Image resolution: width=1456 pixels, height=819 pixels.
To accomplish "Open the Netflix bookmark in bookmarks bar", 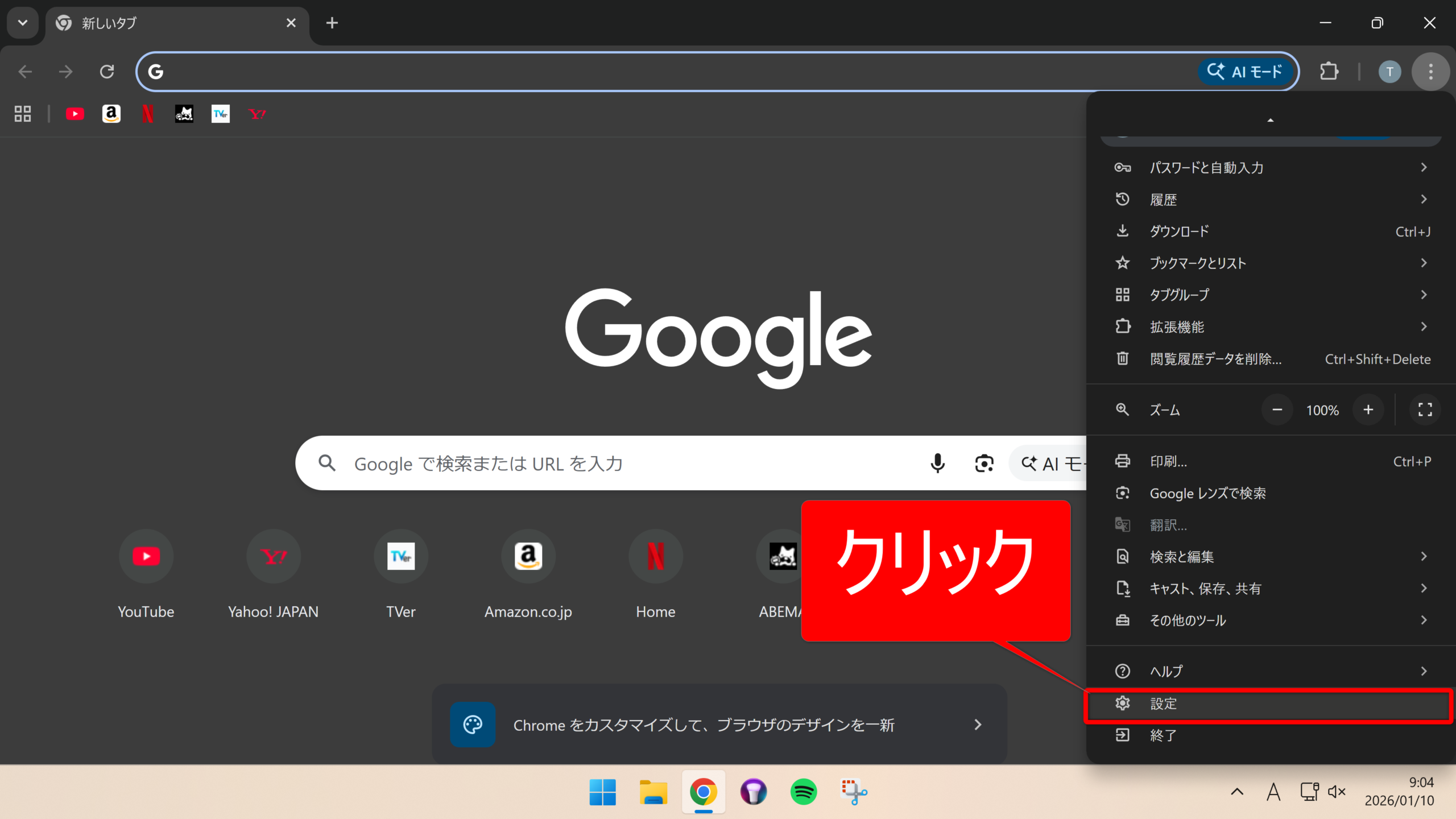I will [148, 114].
